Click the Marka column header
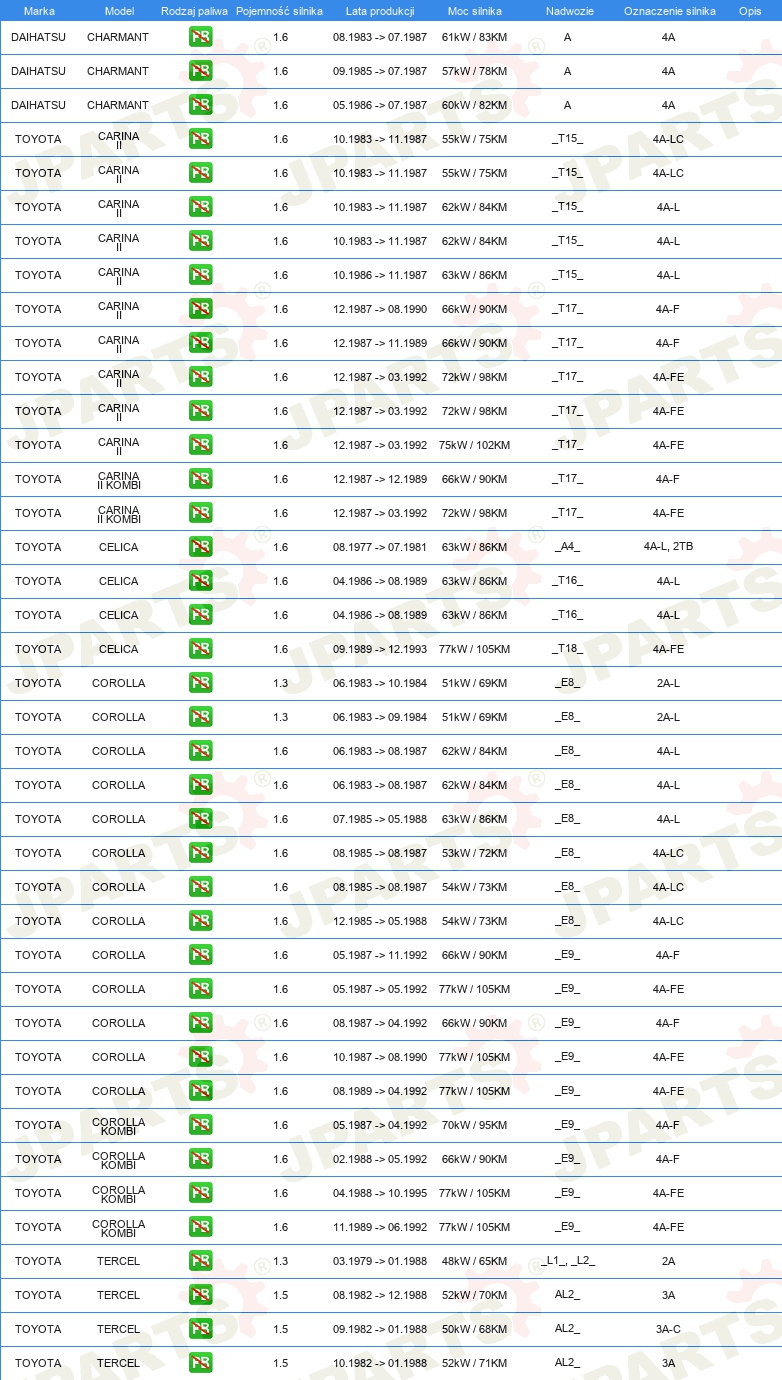Image resolution: width=782 pixels, height=1380 pixels. 39,11
